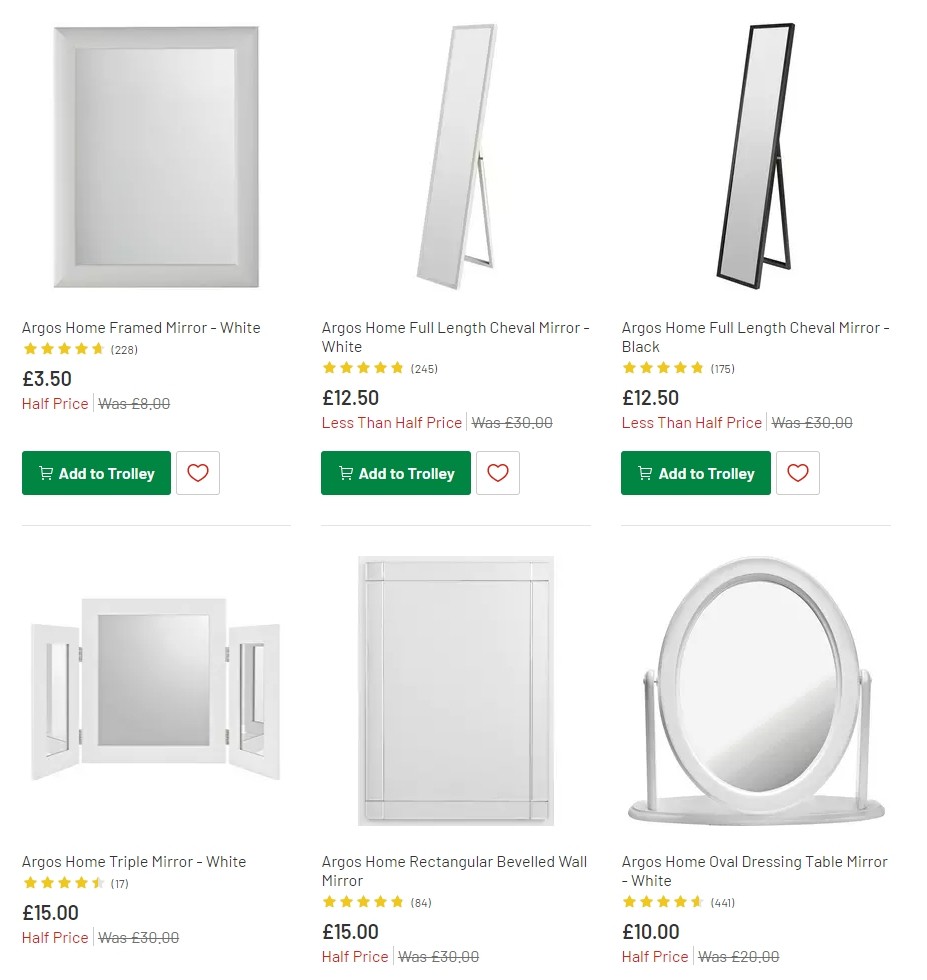
Task: Add the White Full Length Cheval Mirror to trolley
Action: tap(395, 473)
